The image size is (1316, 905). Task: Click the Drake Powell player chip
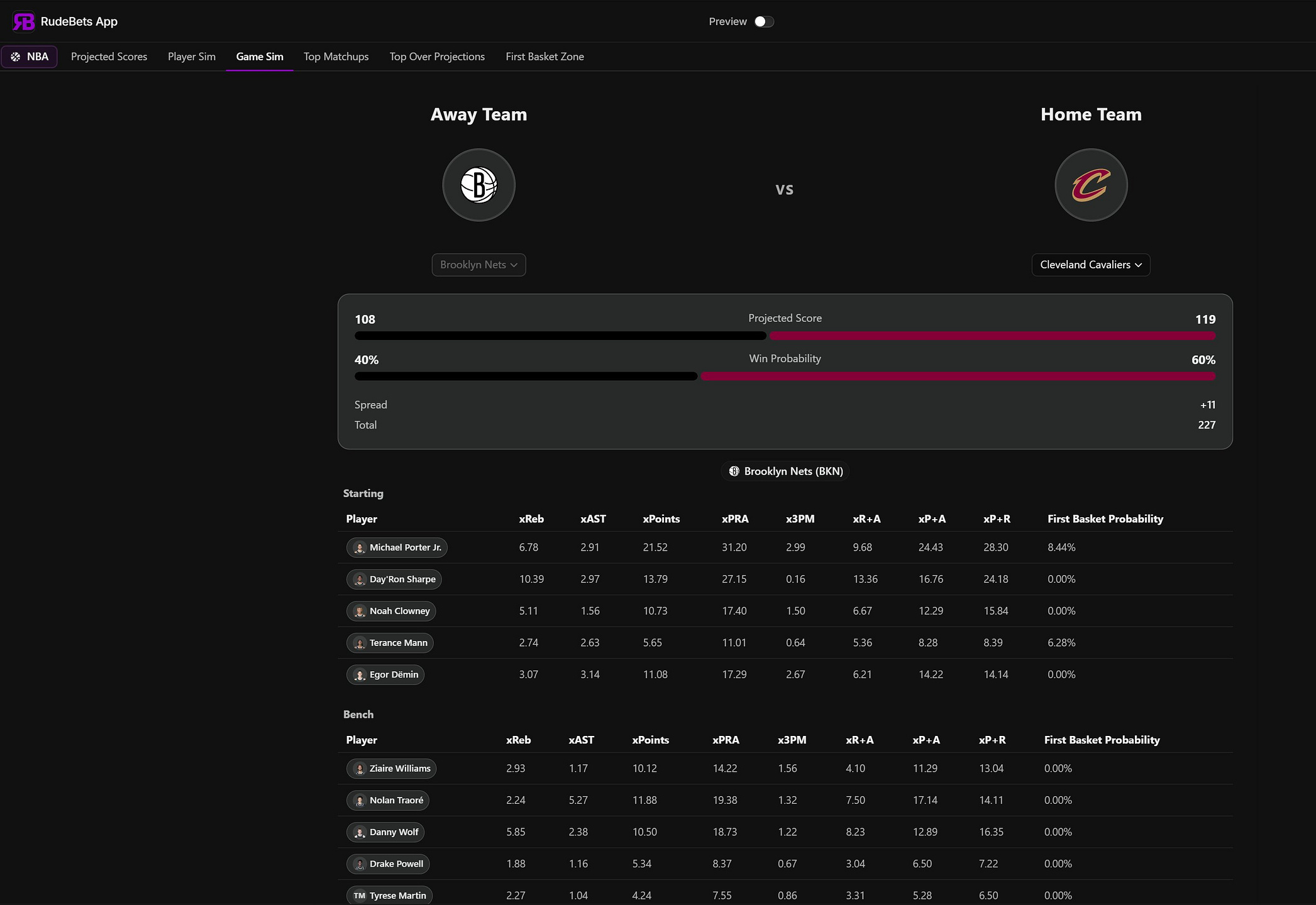388,864
